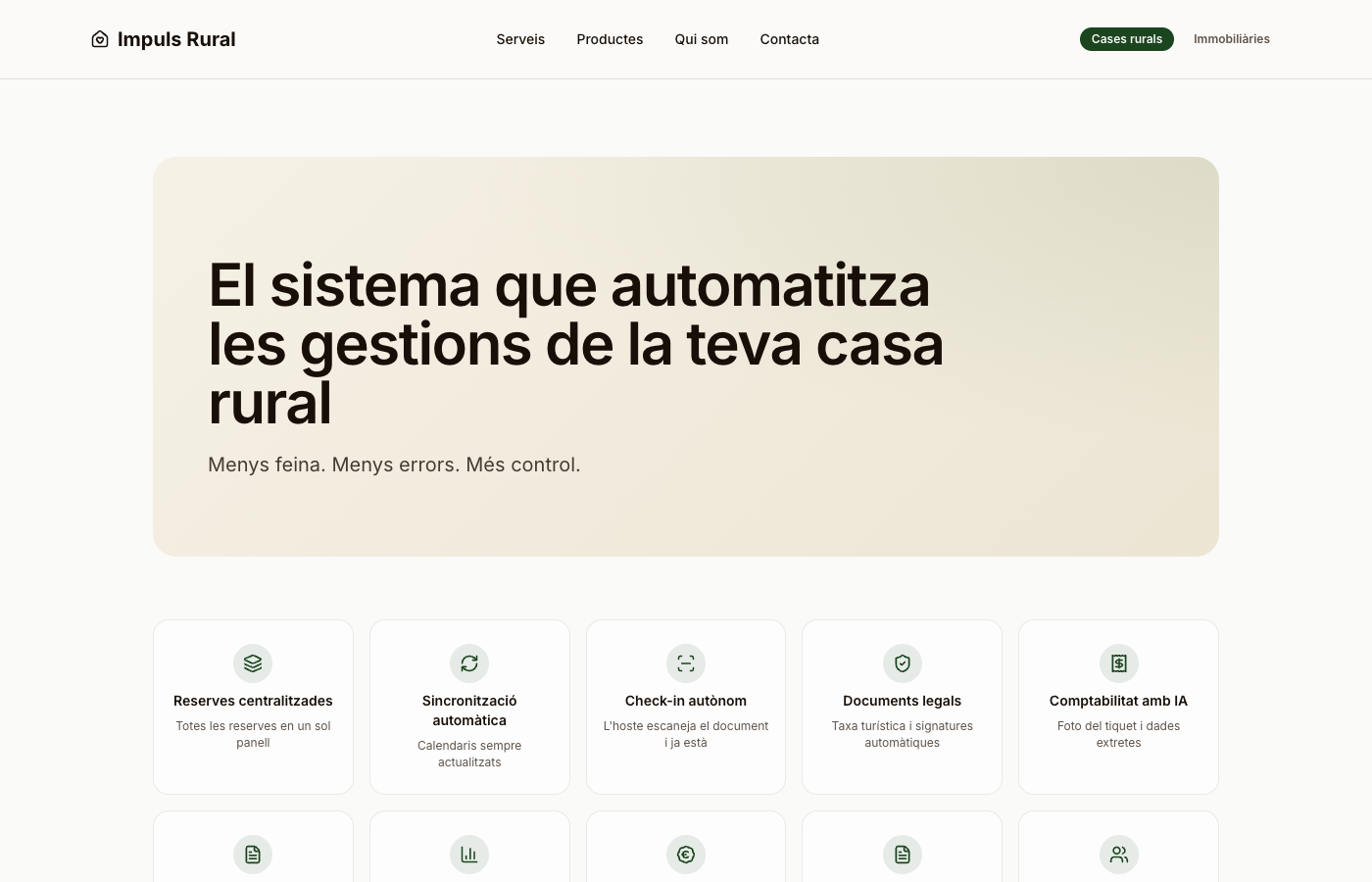Click the Impuls Rural house logo icon
Image resolution: width=1372 pixels, height=882 pixels.
pyautogui.click(x=100, y=39)
